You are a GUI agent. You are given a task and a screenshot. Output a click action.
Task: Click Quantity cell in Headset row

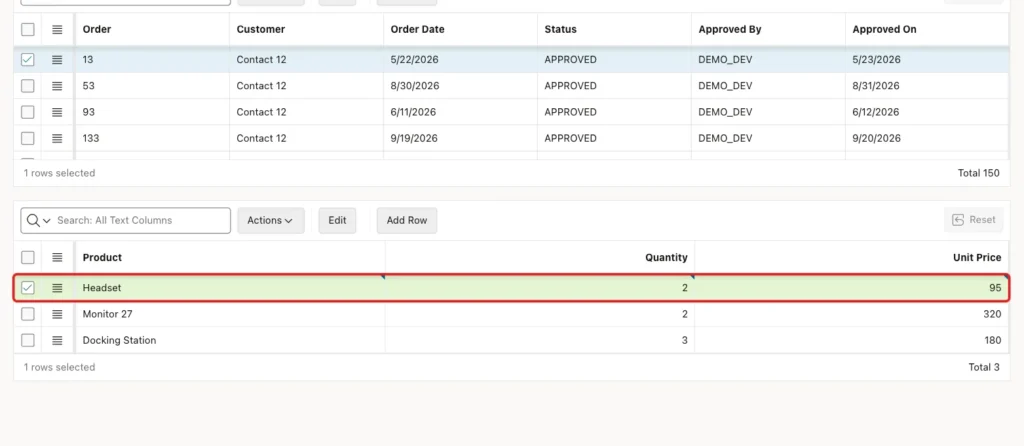(x=539, y=287)
